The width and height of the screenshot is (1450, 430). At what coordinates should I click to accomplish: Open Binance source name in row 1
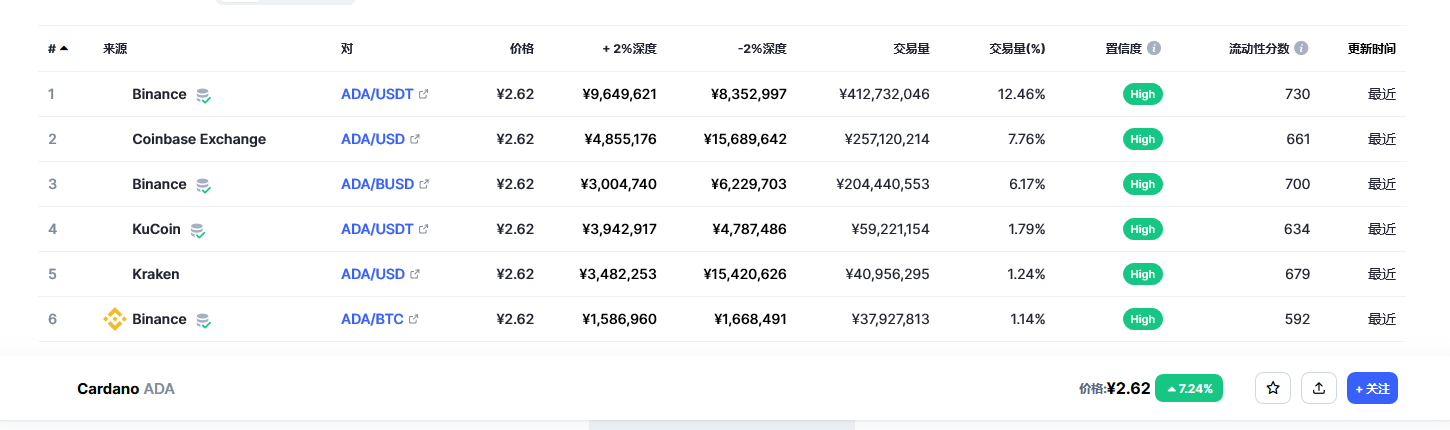[x=159, y=94]
